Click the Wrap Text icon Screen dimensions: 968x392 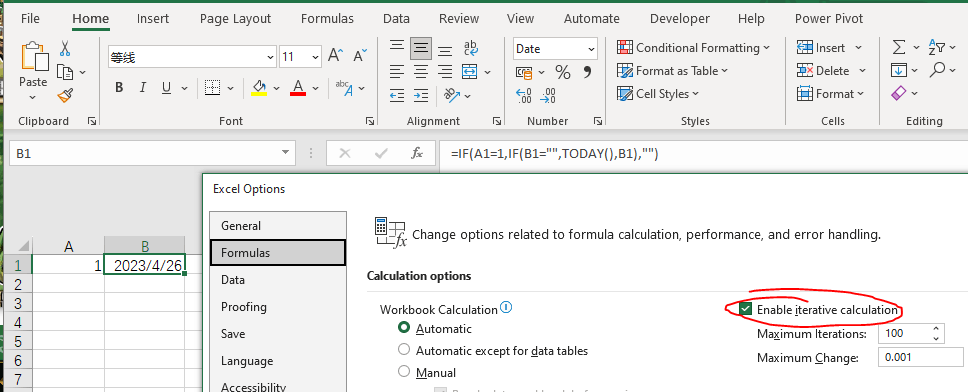click(x=471, y=48)
